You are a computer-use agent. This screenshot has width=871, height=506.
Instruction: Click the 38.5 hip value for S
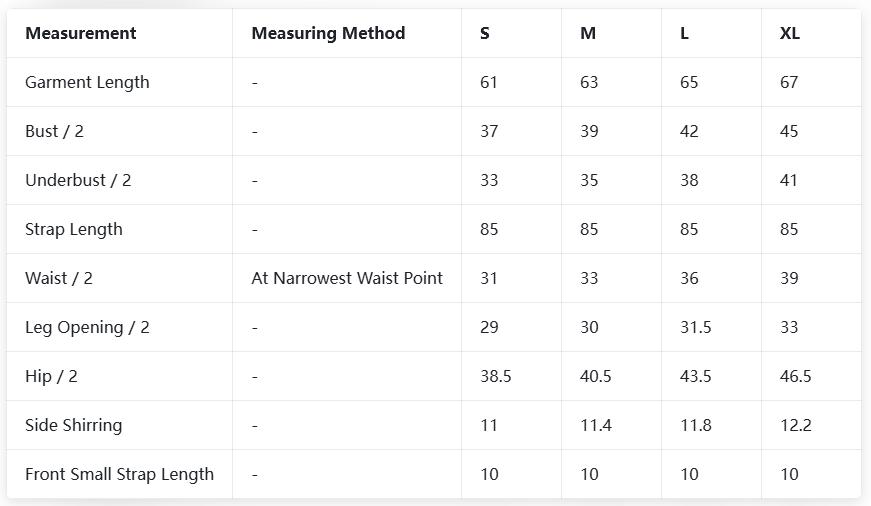click(x=495, y=376)
